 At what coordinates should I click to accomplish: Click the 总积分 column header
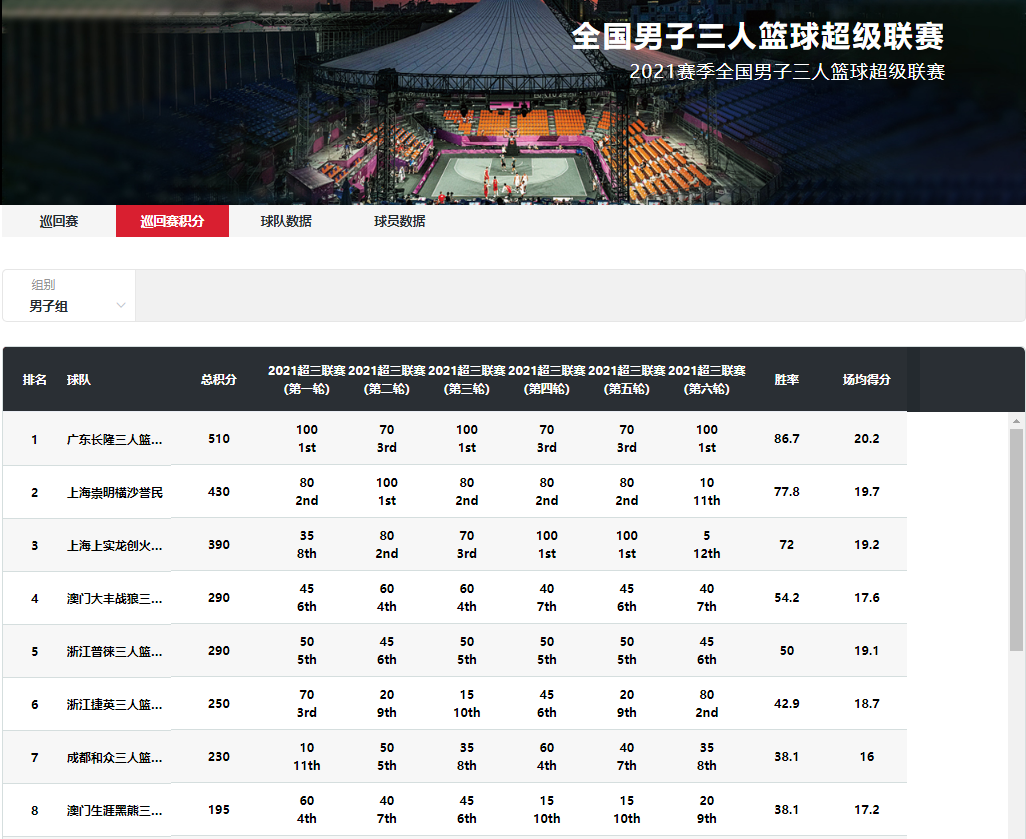pos(219,380)
